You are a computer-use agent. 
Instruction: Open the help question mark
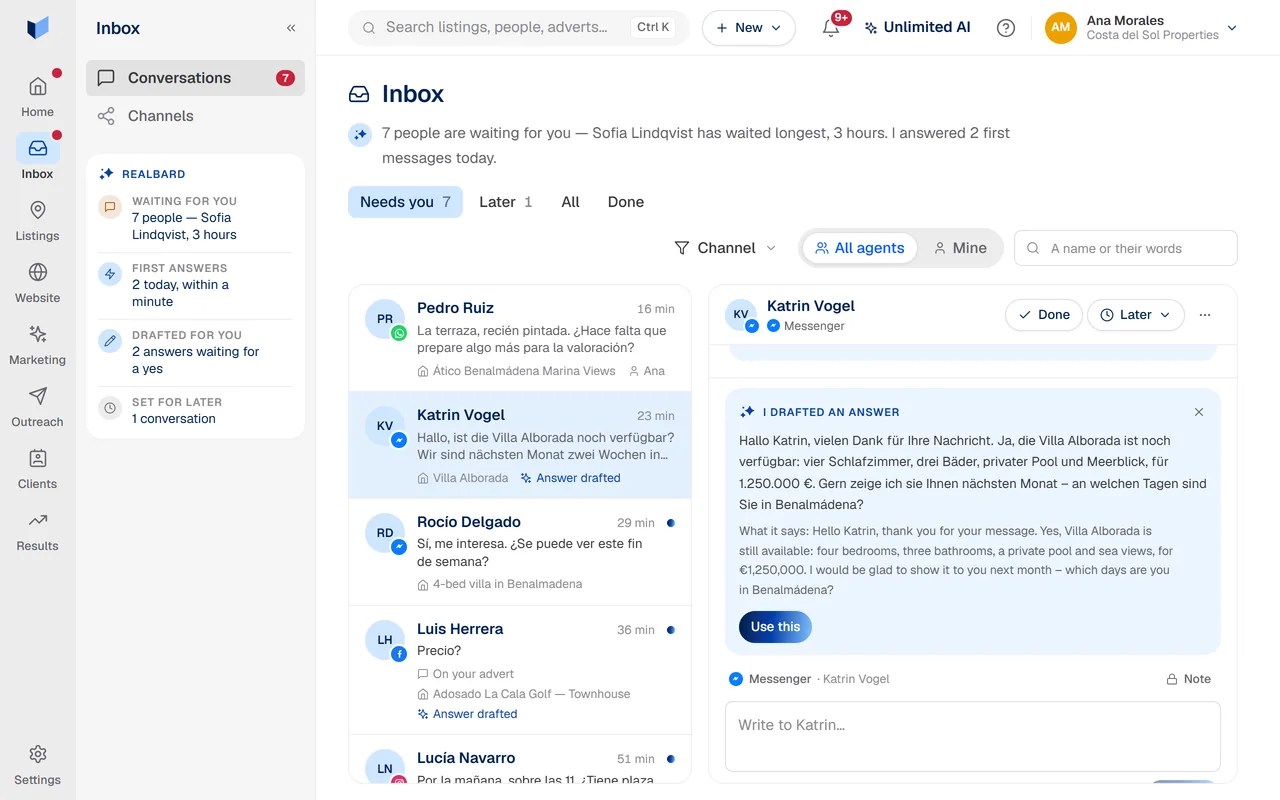click(x=1006, y=28)
